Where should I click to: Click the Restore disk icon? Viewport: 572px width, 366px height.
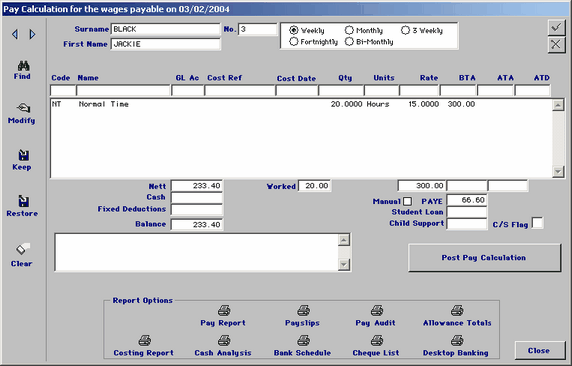(23, 201)
